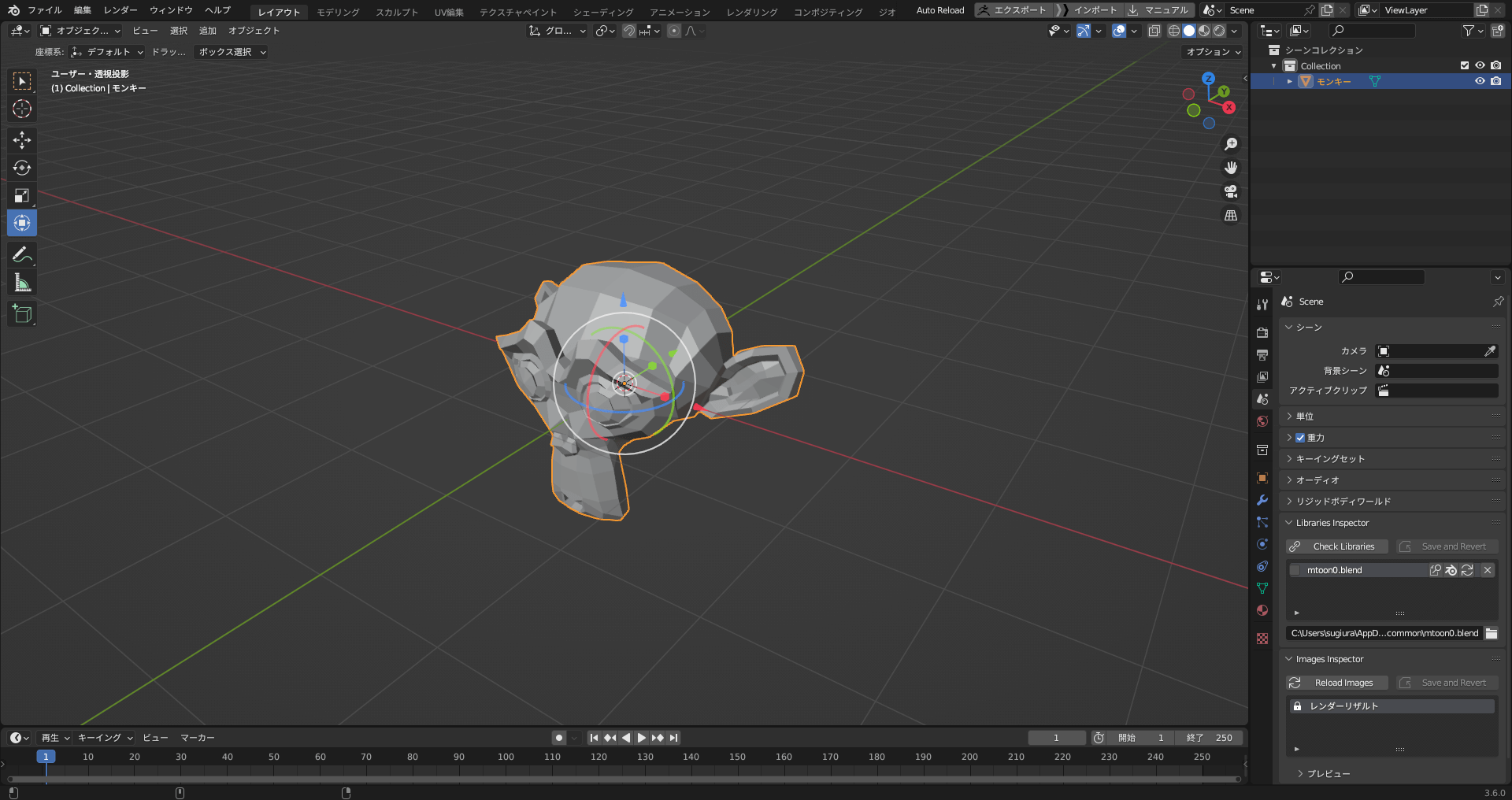Switch to the シェーディング workspace tab

[x=603, y=12]
